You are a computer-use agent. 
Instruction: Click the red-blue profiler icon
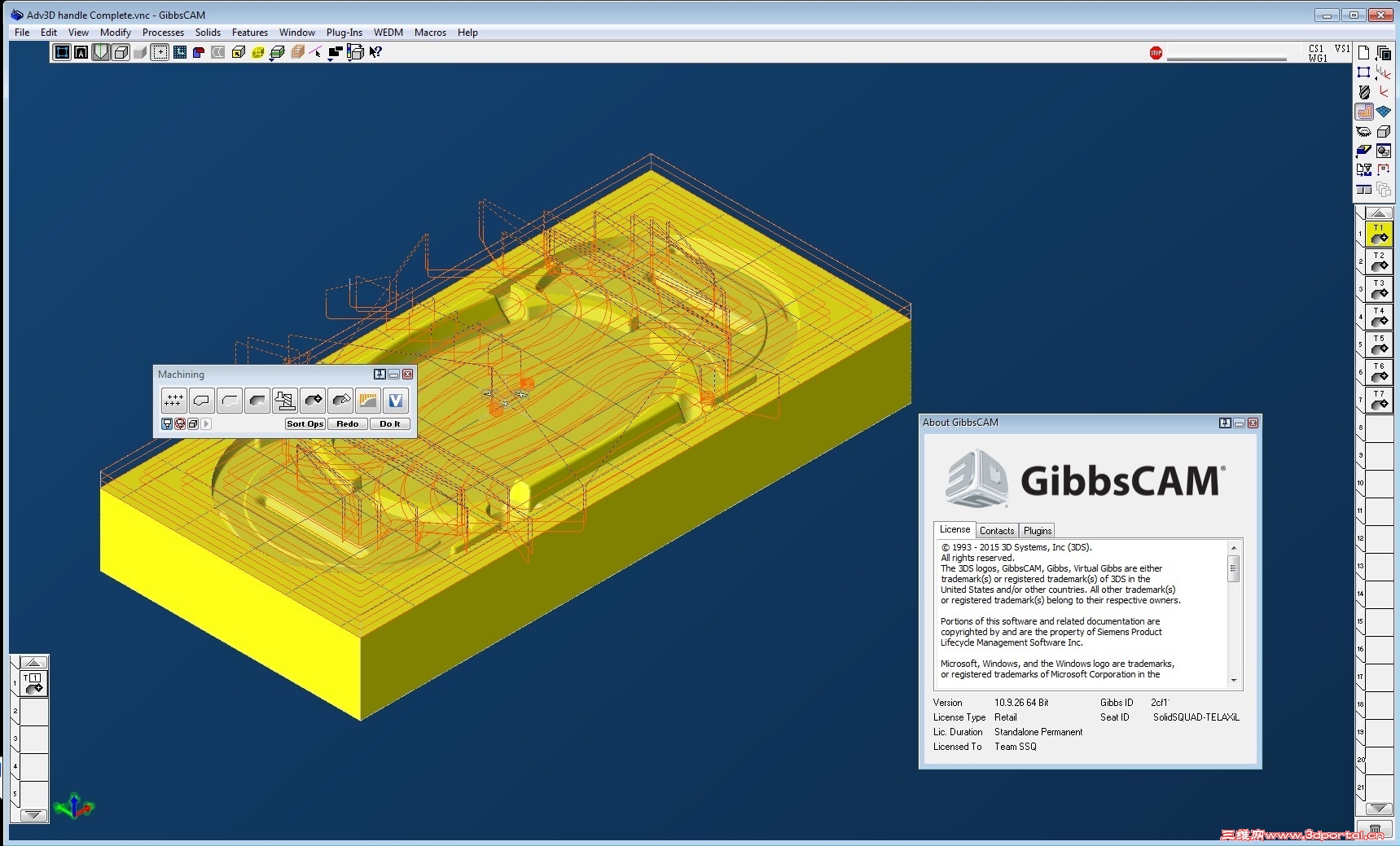click(x=199, y=52)
